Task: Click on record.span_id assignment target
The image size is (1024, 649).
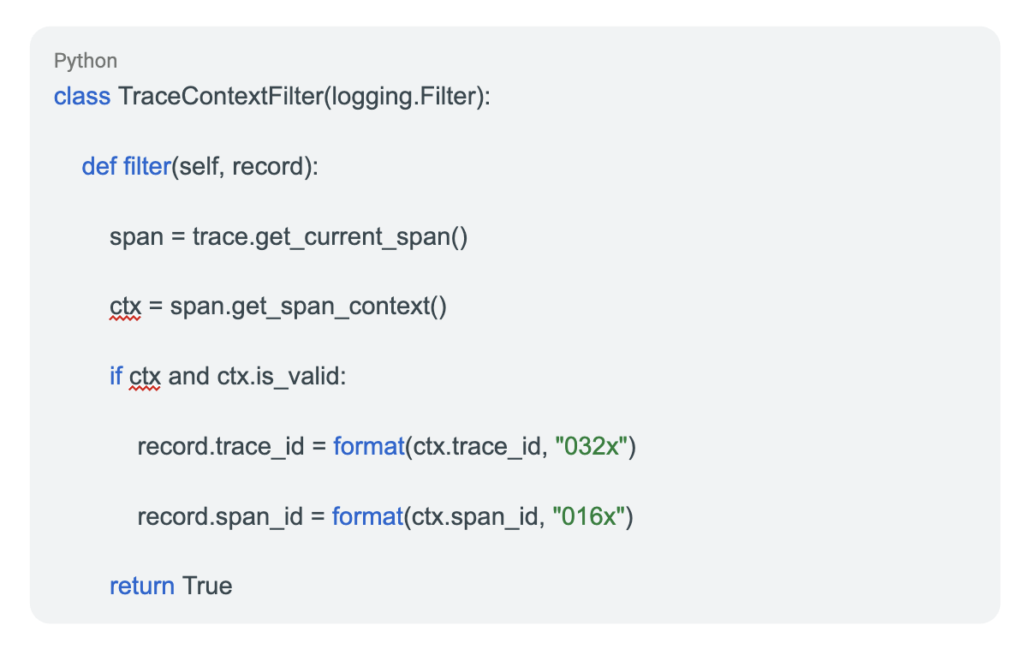Action: (220, 516)
